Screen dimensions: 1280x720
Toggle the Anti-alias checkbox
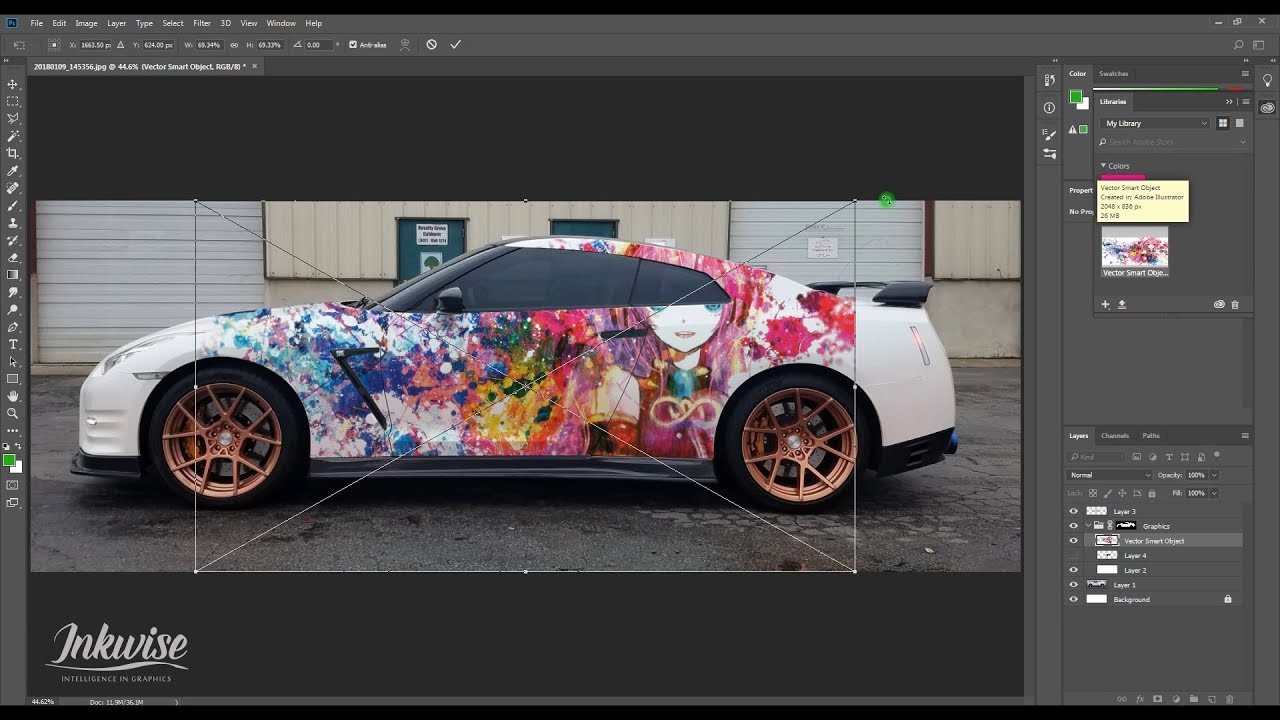353,45
